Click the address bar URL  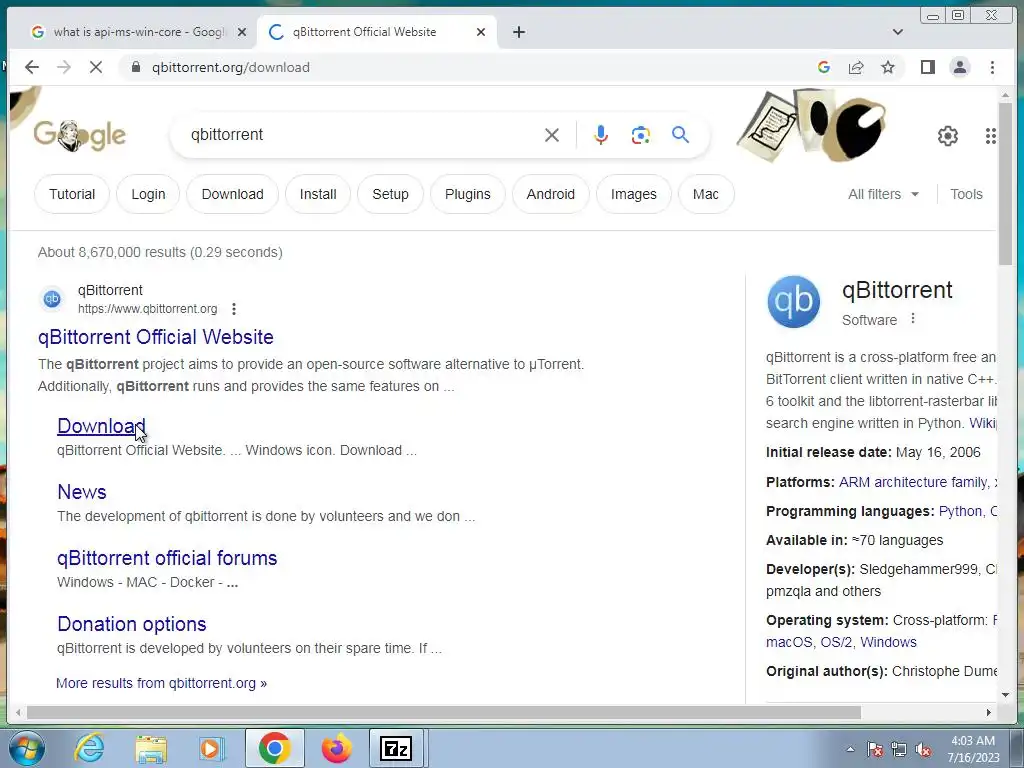[231, 67]
